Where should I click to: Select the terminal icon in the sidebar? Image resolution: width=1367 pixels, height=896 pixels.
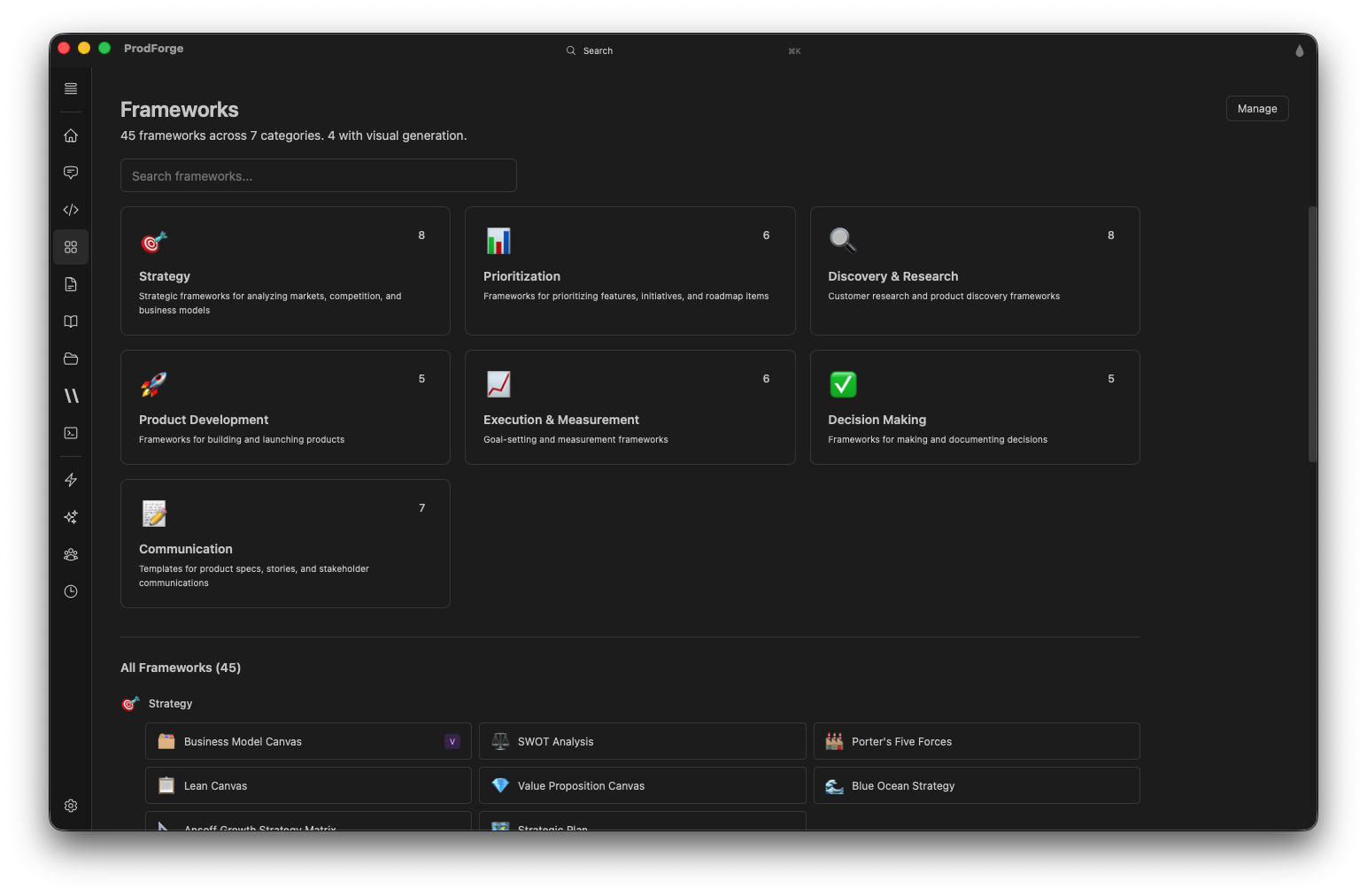[71, 433]
